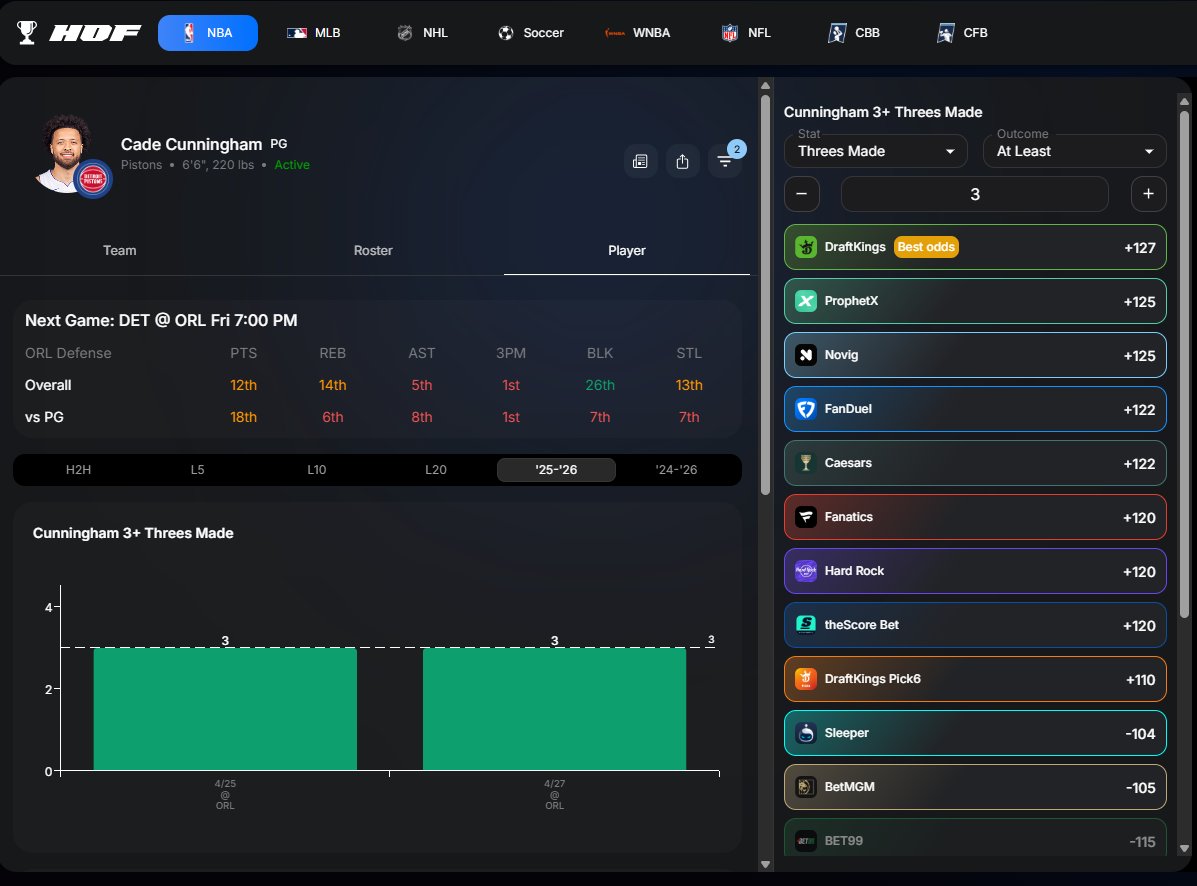
Task: Click the 4/27 @ ORL chart bar
Action: [x=554, y=709]
